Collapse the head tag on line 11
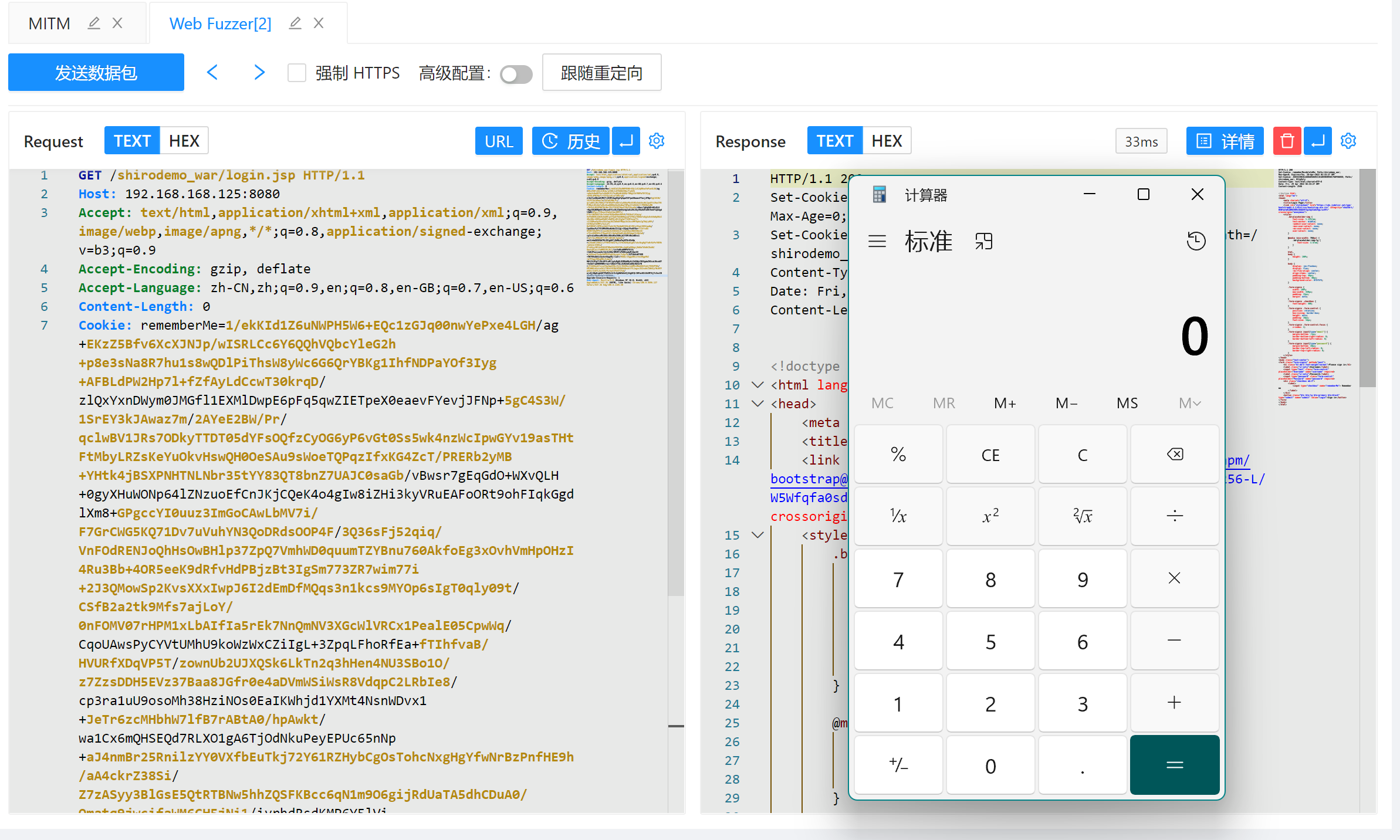Screen dimensions: 1400x840 tap(758, 404)
